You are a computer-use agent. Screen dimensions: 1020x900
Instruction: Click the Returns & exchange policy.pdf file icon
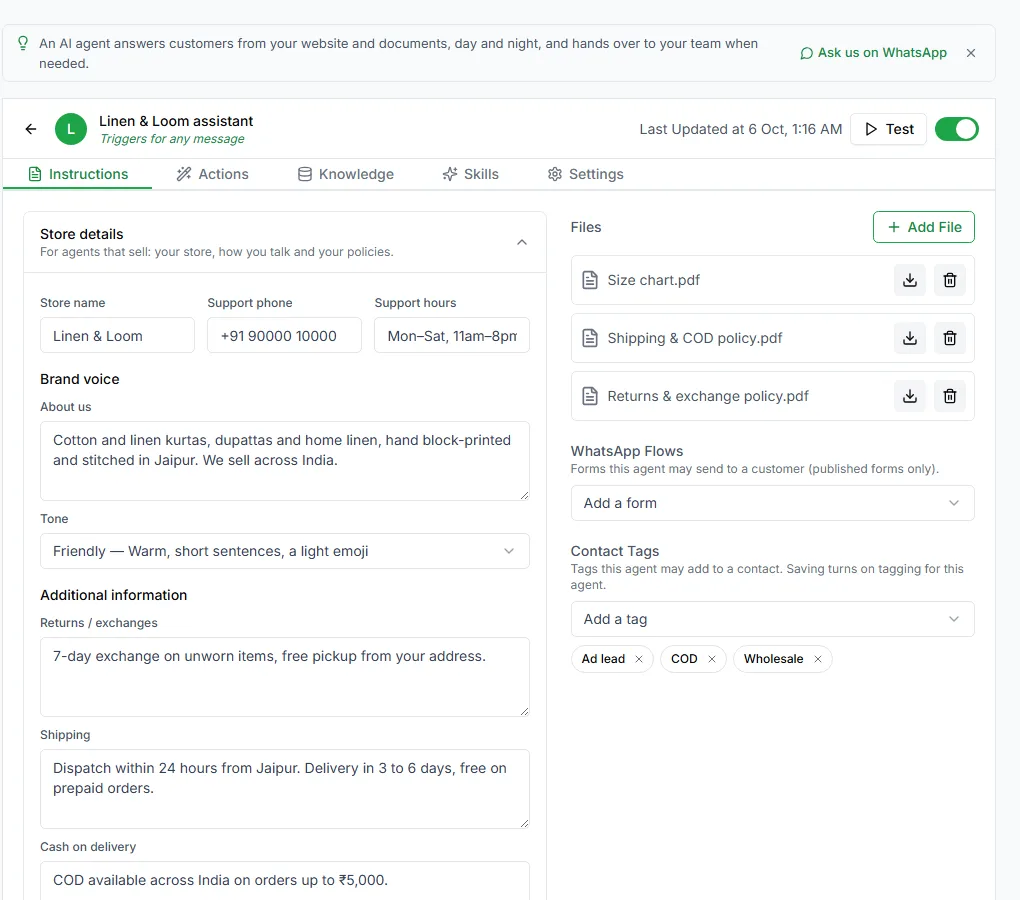589,396
